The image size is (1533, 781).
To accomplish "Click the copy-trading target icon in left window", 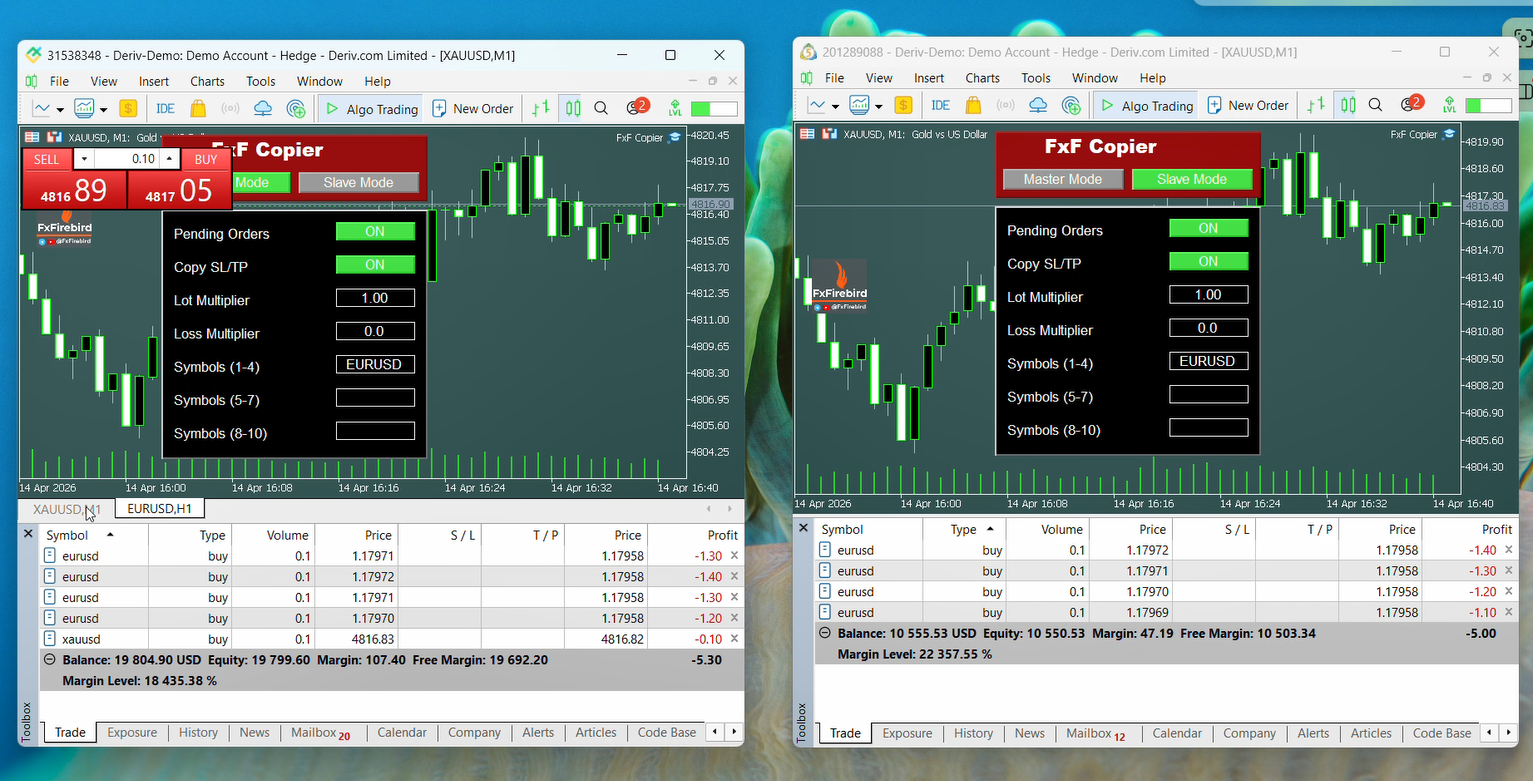I will (x=296, y=109).
